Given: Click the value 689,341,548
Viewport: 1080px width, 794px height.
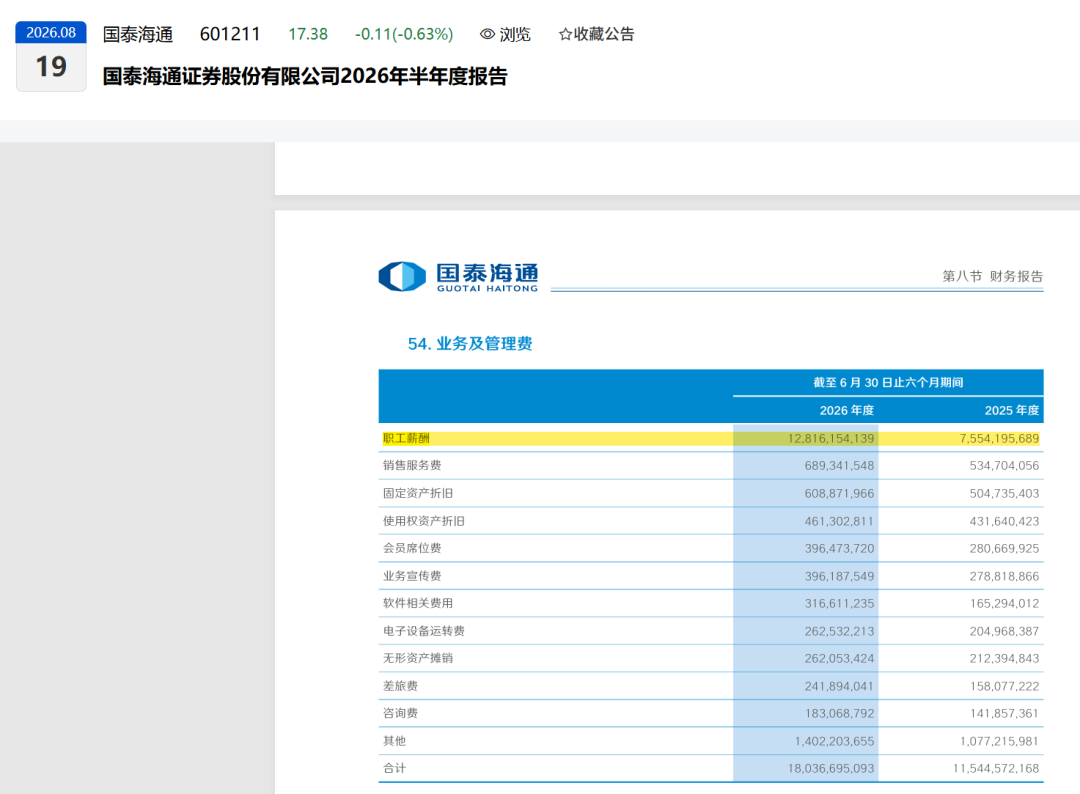Looking at the screenshot, I should coord(839,466).
